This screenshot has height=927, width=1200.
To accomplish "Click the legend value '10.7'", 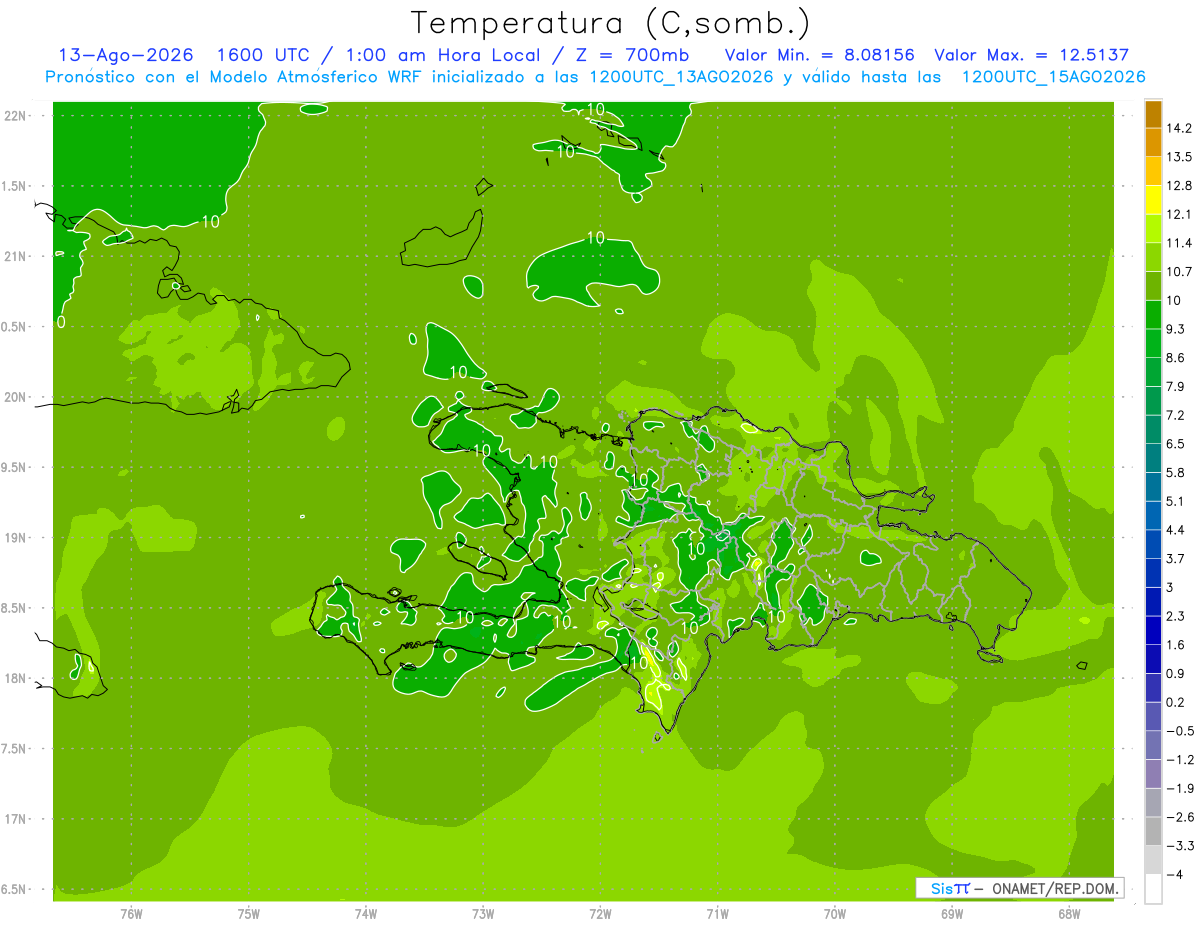I will click(1179, 272).
